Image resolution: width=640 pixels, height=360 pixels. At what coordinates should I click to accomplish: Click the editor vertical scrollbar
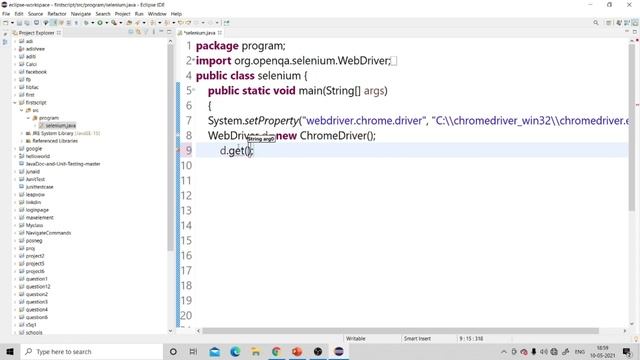point(632,127)
